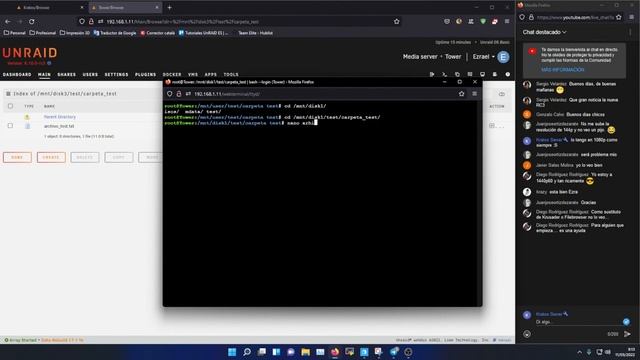Send the chat message with arrow icon
The height and width of the screenshot is (360, 640).
(x=627, y=334)
